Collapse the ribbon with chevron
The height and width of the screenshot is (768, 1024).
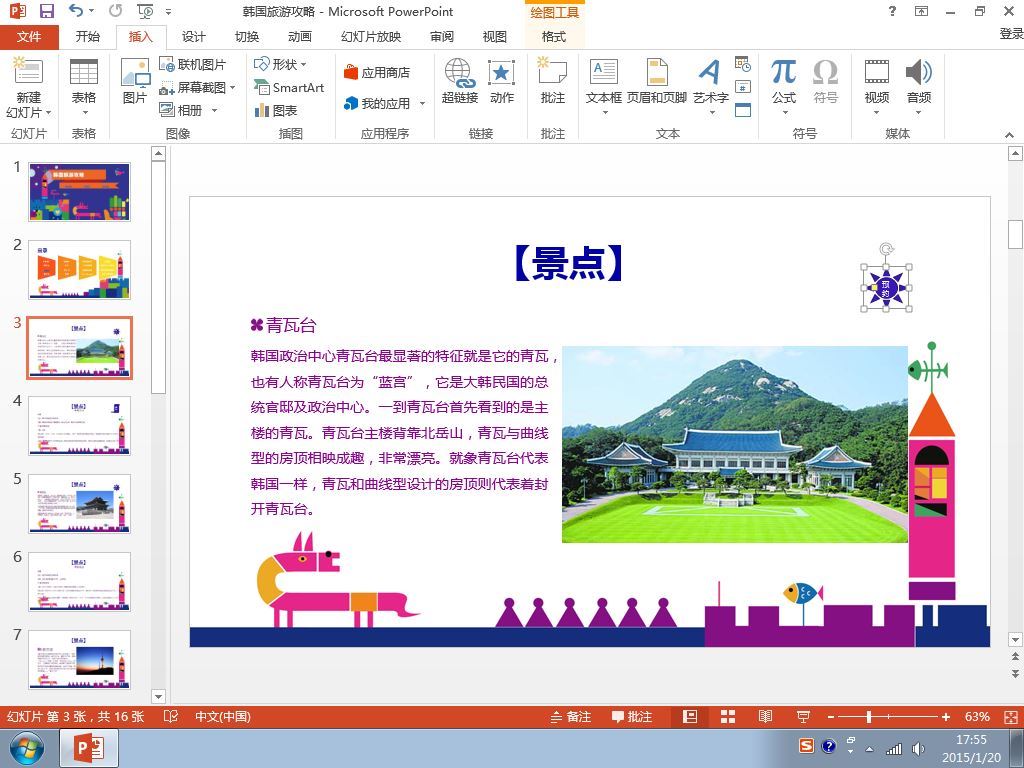coord(1009,135)
